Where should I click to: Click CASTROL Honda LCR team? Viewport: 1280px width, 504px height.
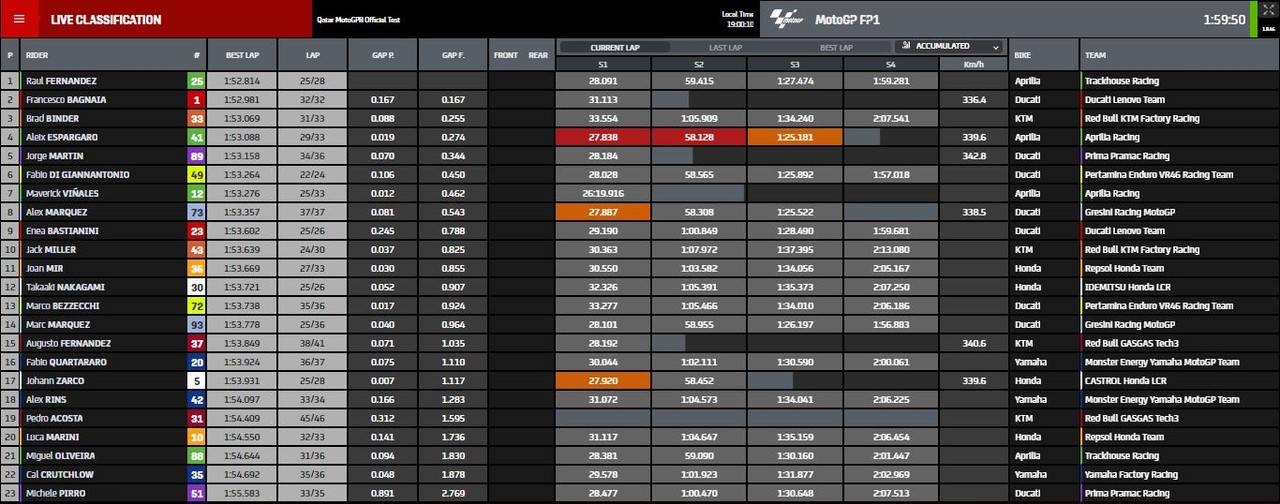(x=1125, y=381)
